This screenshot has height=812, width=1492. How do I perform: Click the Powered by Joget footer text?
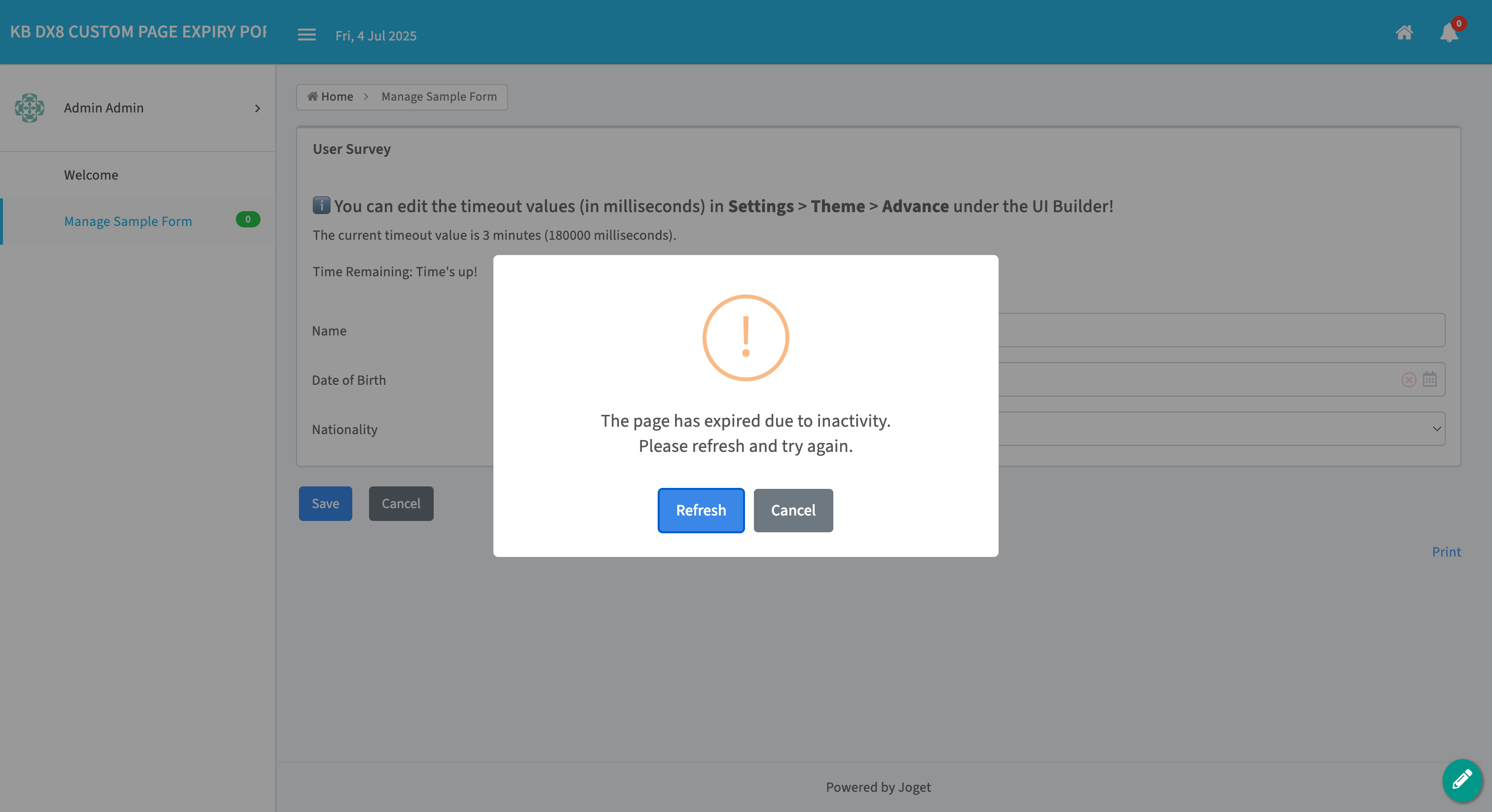coord(878,787)
